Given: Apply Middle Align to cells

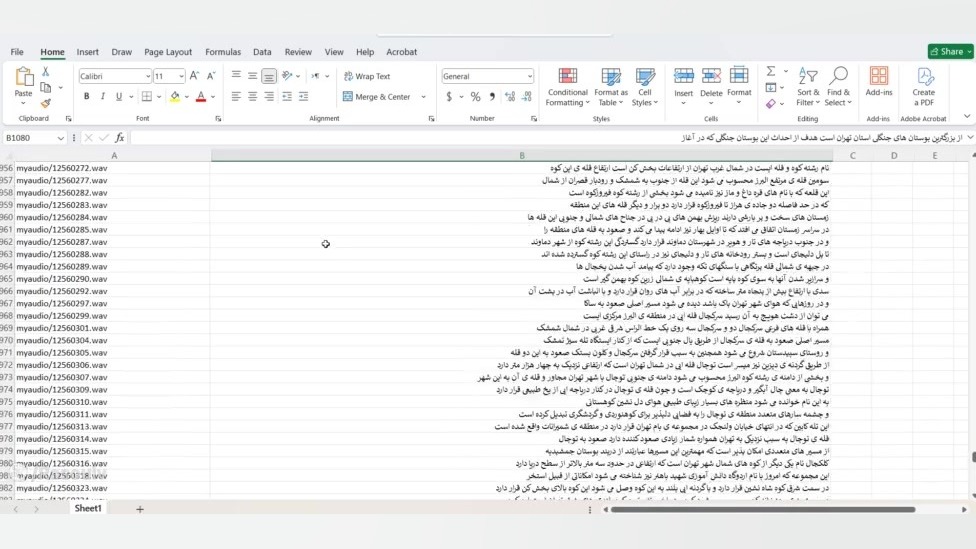Looking at the screenshot, I should 252,76.
